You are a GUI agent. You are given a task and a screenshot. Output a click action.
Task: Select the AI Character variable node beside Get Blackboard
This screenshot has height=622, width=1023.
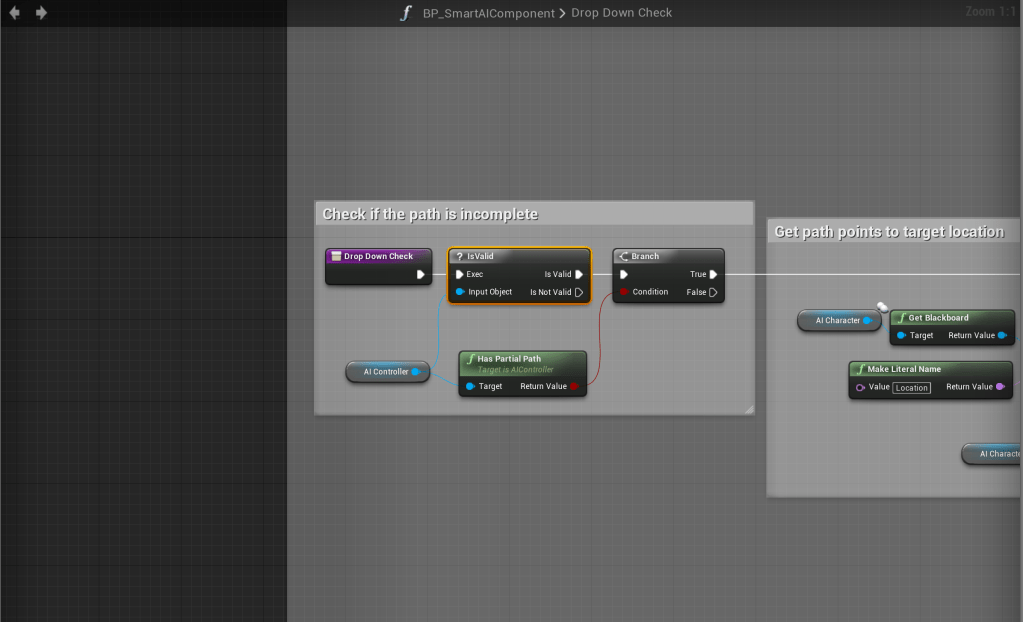839,320
